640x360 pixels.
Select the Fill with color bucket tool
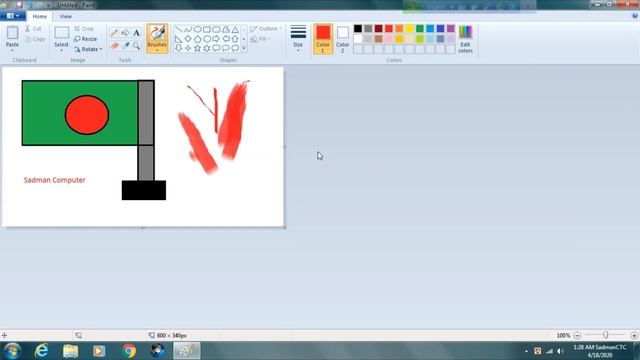tap(125, 33)
